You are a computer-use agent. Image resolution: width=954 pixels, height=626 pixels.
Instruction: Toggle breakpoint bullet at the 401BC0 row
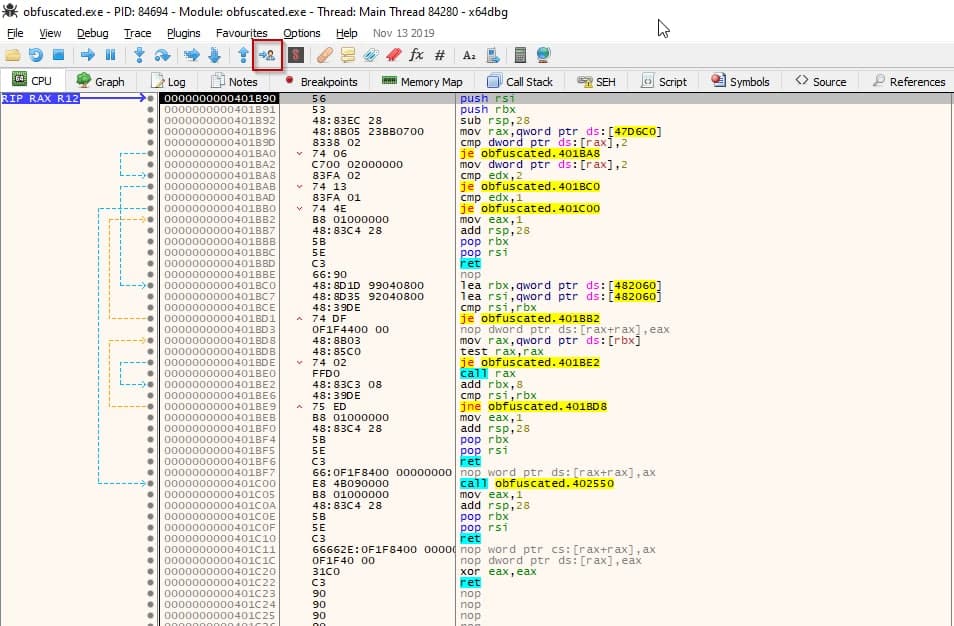[x=150, y=286]
